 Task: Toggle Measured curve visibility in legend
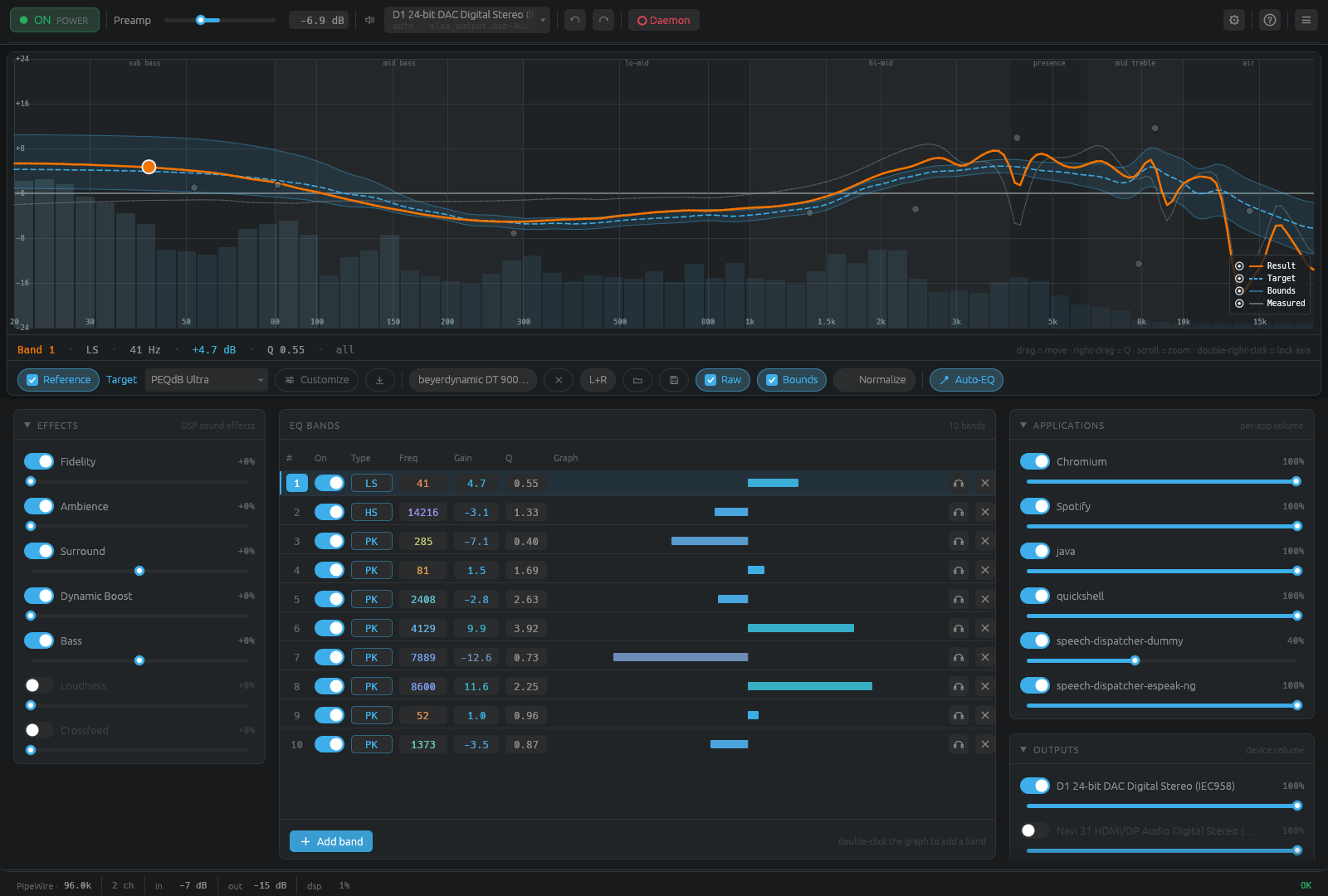tap(1239, 304)
